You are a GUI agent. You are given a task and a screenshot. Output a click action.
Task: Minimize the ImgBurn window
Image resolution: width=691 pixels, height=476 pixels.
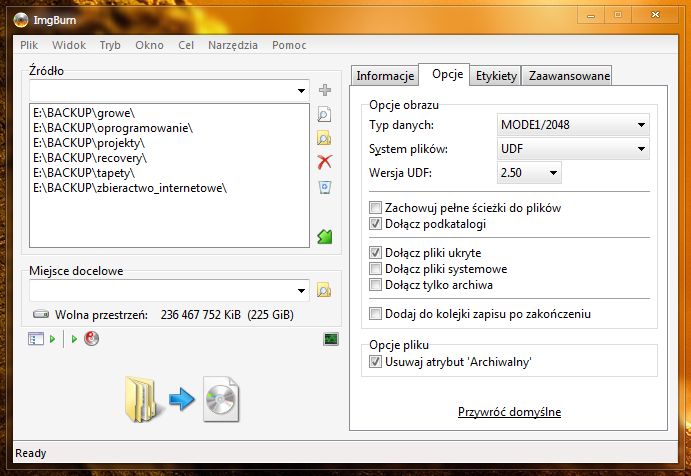pyautogui.click(x=591, y=15)
